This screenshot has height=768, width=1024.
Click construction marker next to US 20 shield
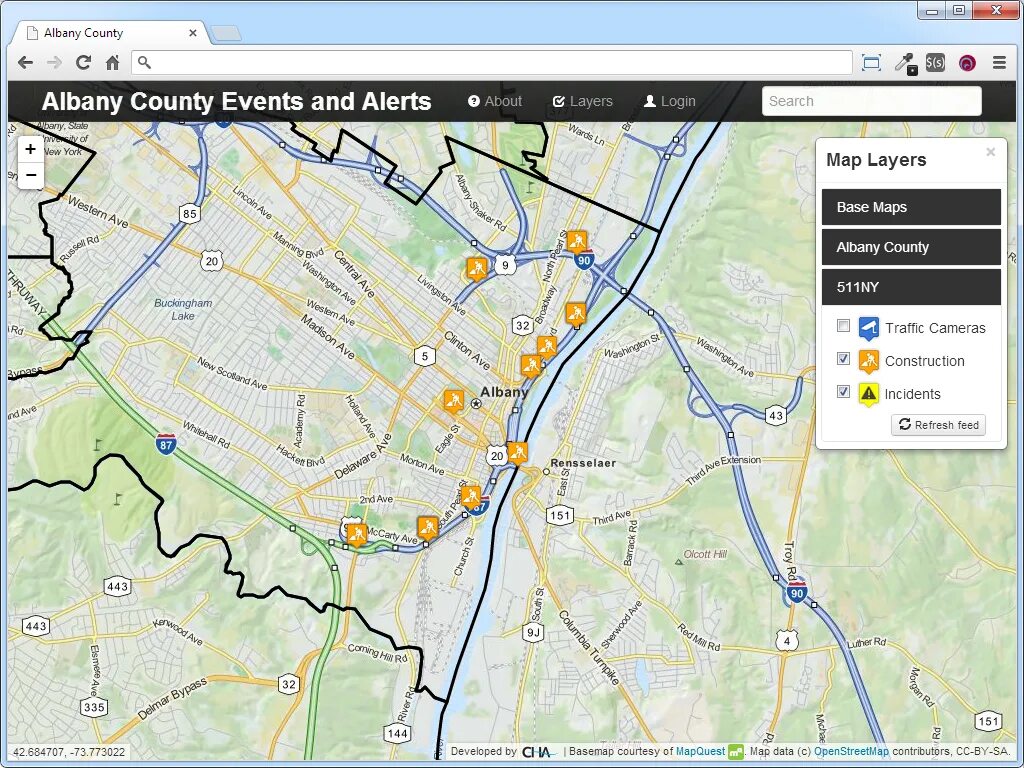(517, 452)
